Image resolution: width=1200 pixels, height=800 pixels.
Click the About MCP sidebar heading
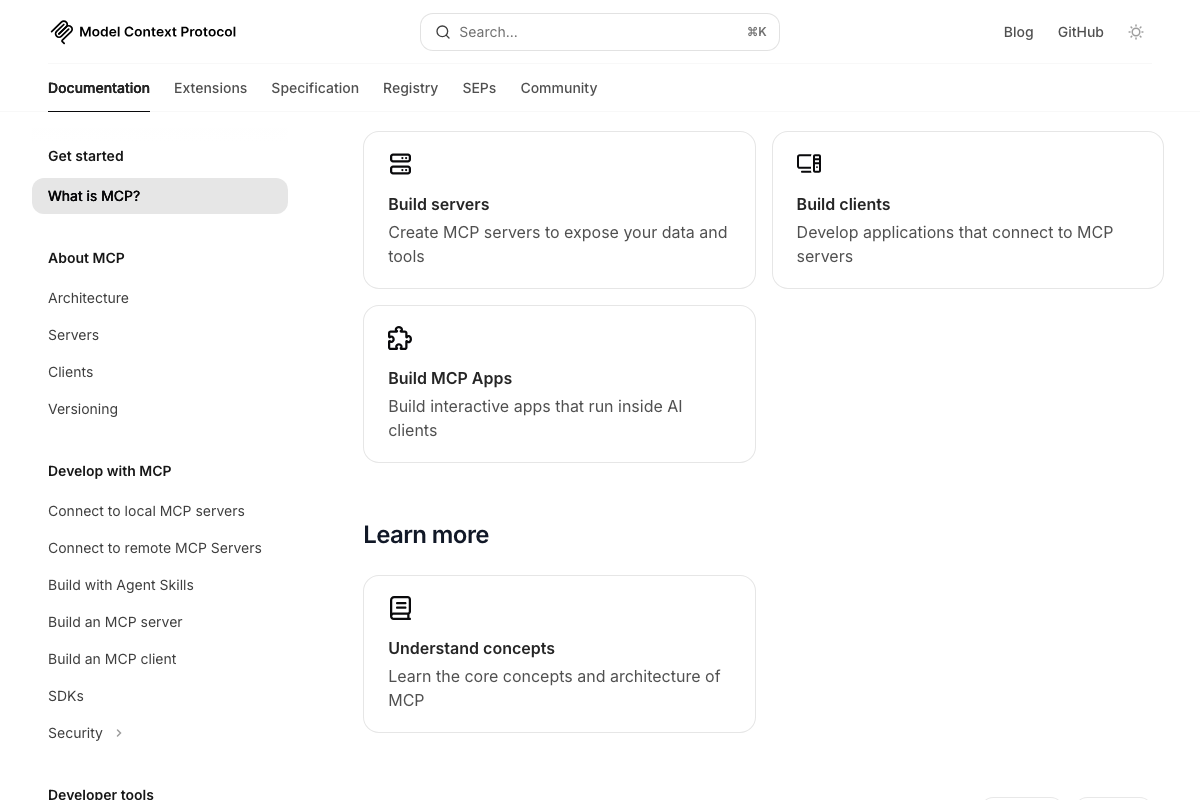86,258
